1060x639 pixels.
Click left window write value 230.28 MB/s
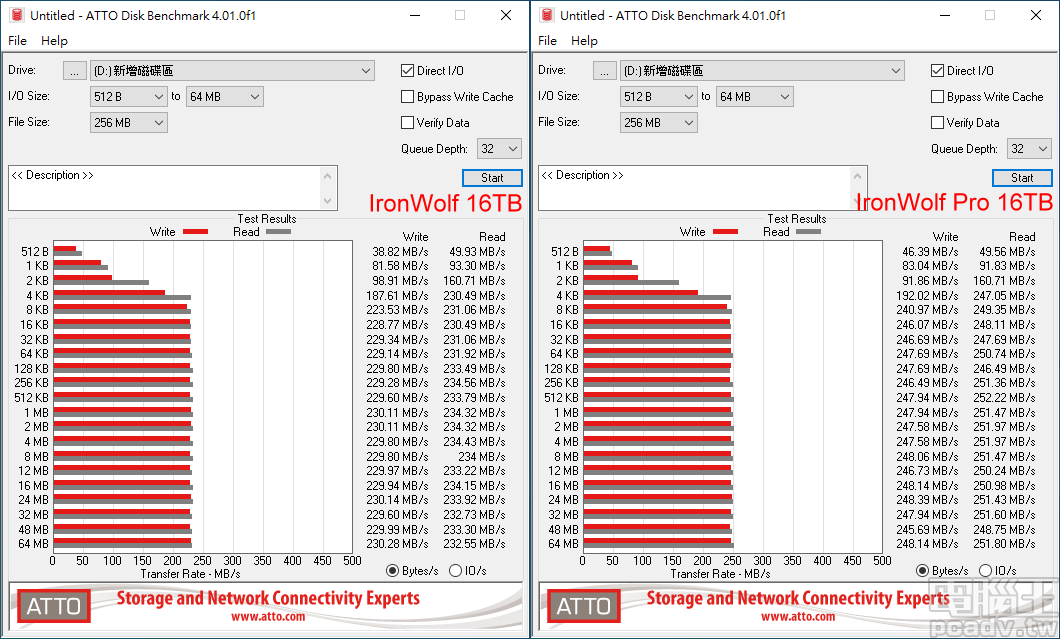point(398,544)
